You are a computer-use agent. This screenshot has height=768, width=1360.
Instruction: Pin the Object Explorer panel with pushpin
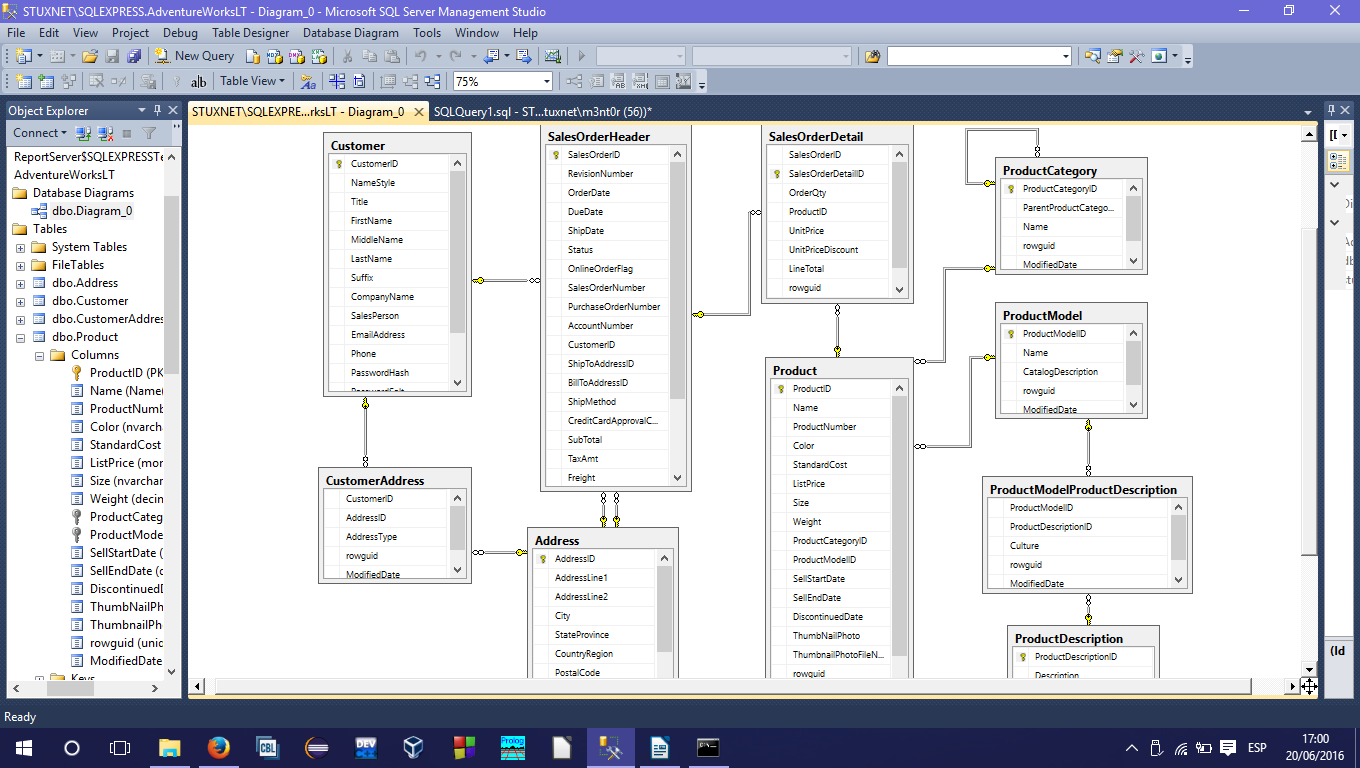click(157, 110)
